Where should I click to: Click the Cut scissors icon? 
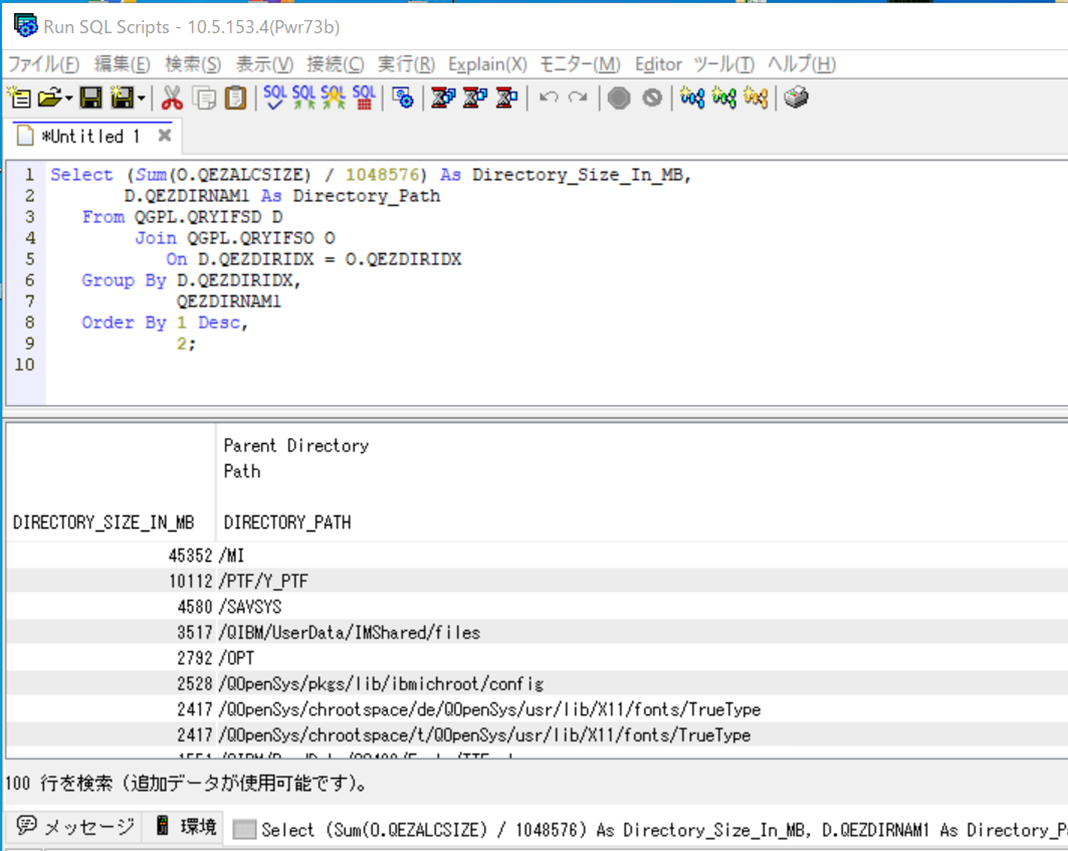172,98
